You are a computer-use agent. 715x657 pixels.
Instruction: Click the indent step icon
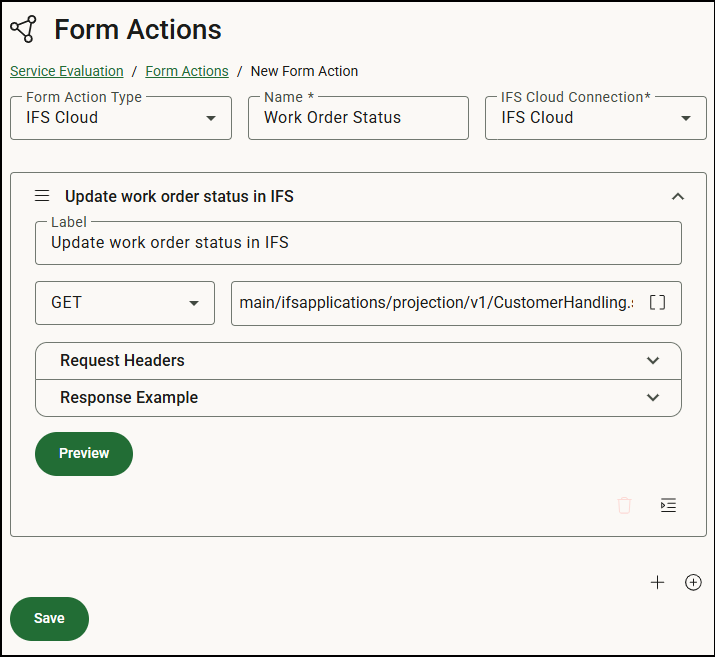pyautogui.click(x=668, y=505)
